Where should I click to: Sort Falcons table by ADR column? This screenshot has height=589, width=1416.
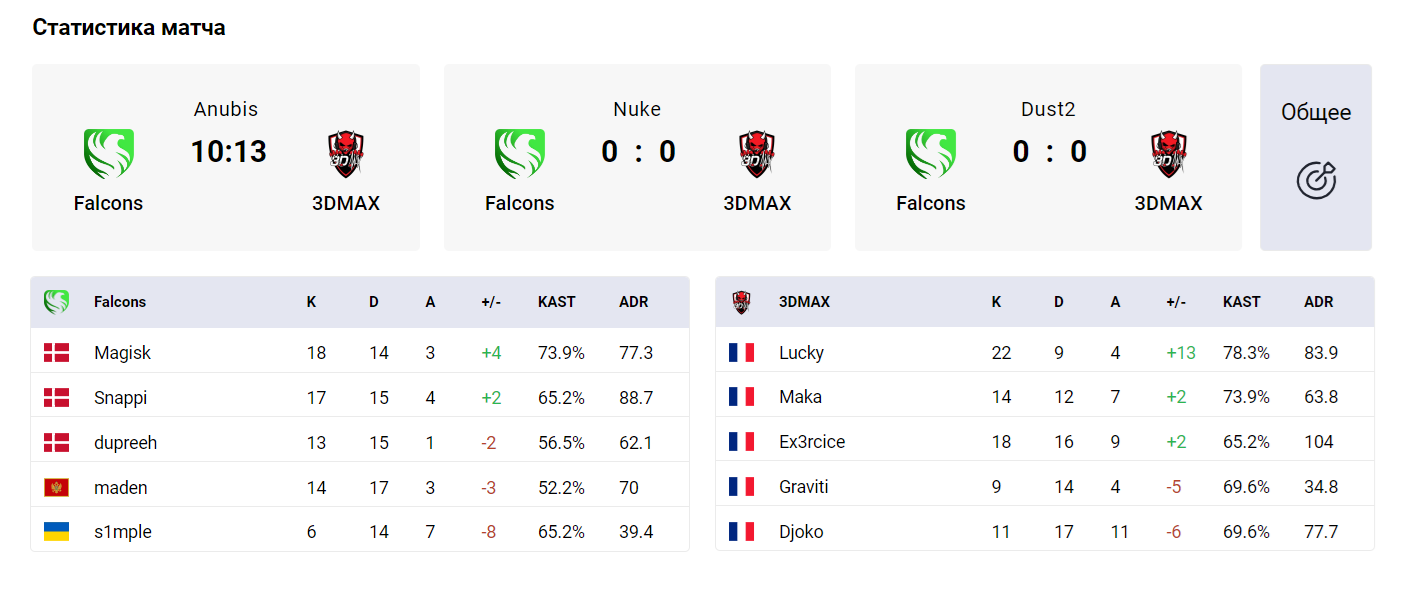634,301
